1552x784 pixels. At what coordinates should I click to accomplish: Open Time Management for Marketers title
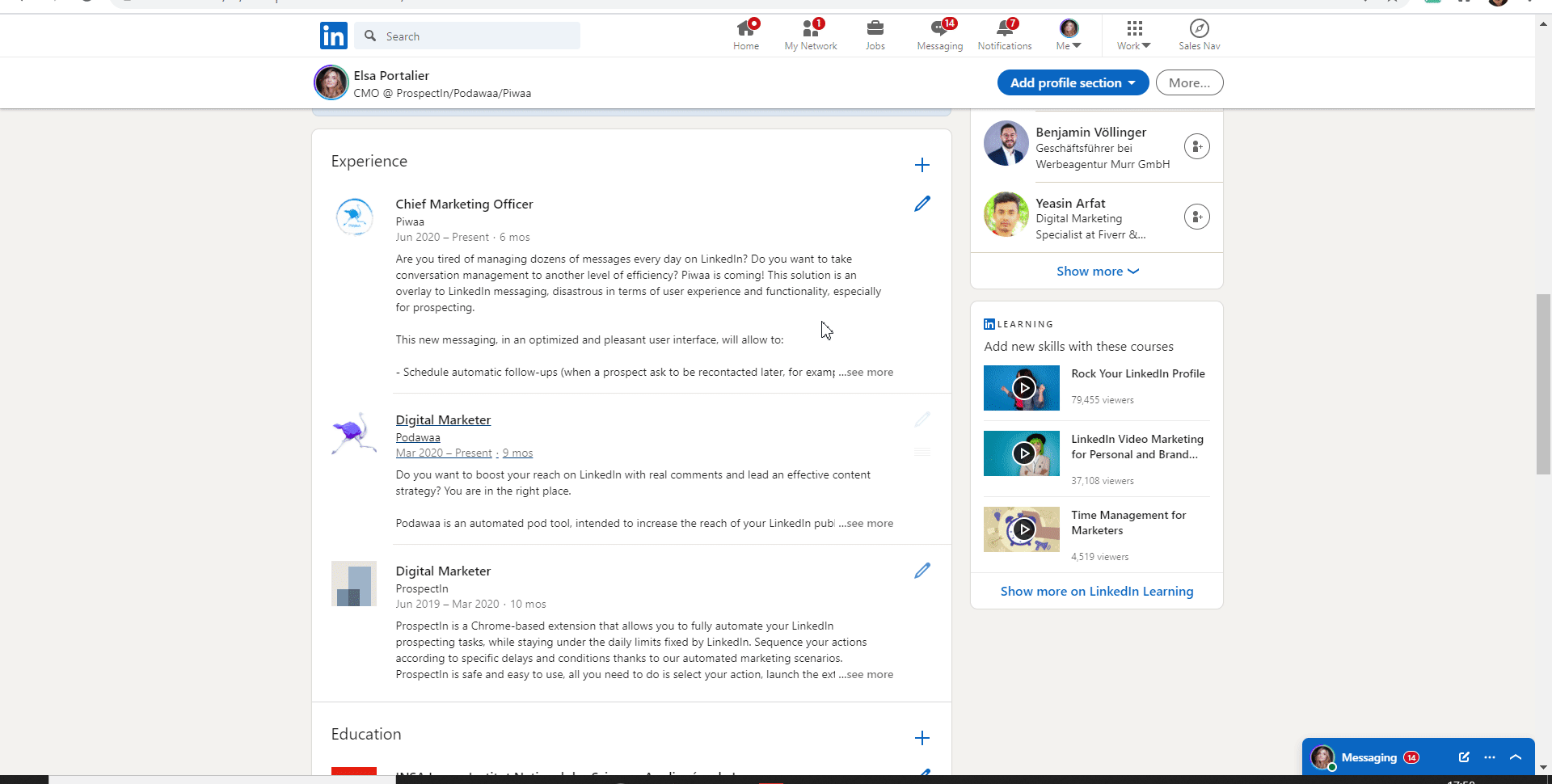(x=1128, y=523)
